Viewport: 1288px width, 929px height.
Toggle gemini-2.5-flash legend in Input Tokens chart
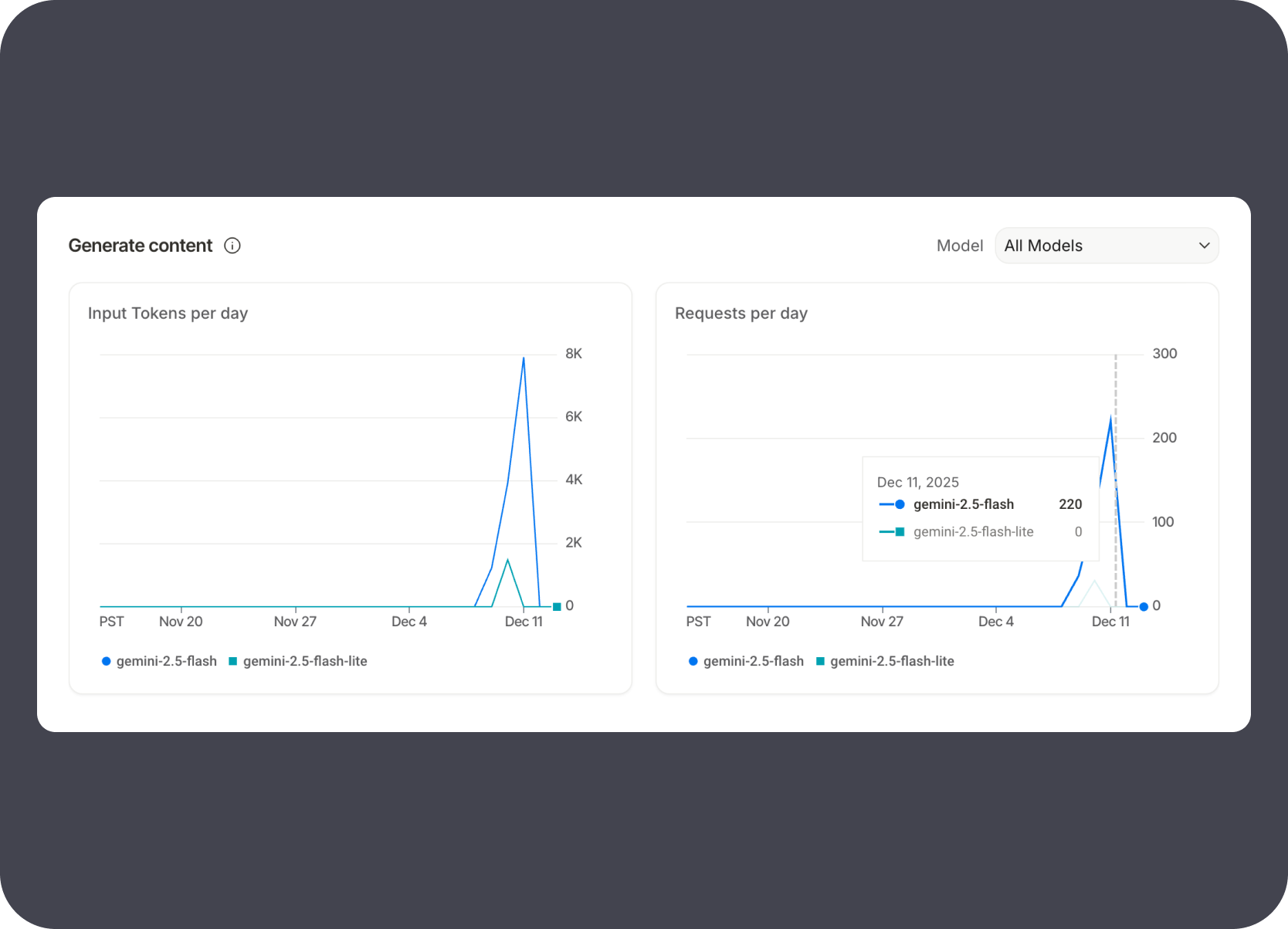[159, 661]
